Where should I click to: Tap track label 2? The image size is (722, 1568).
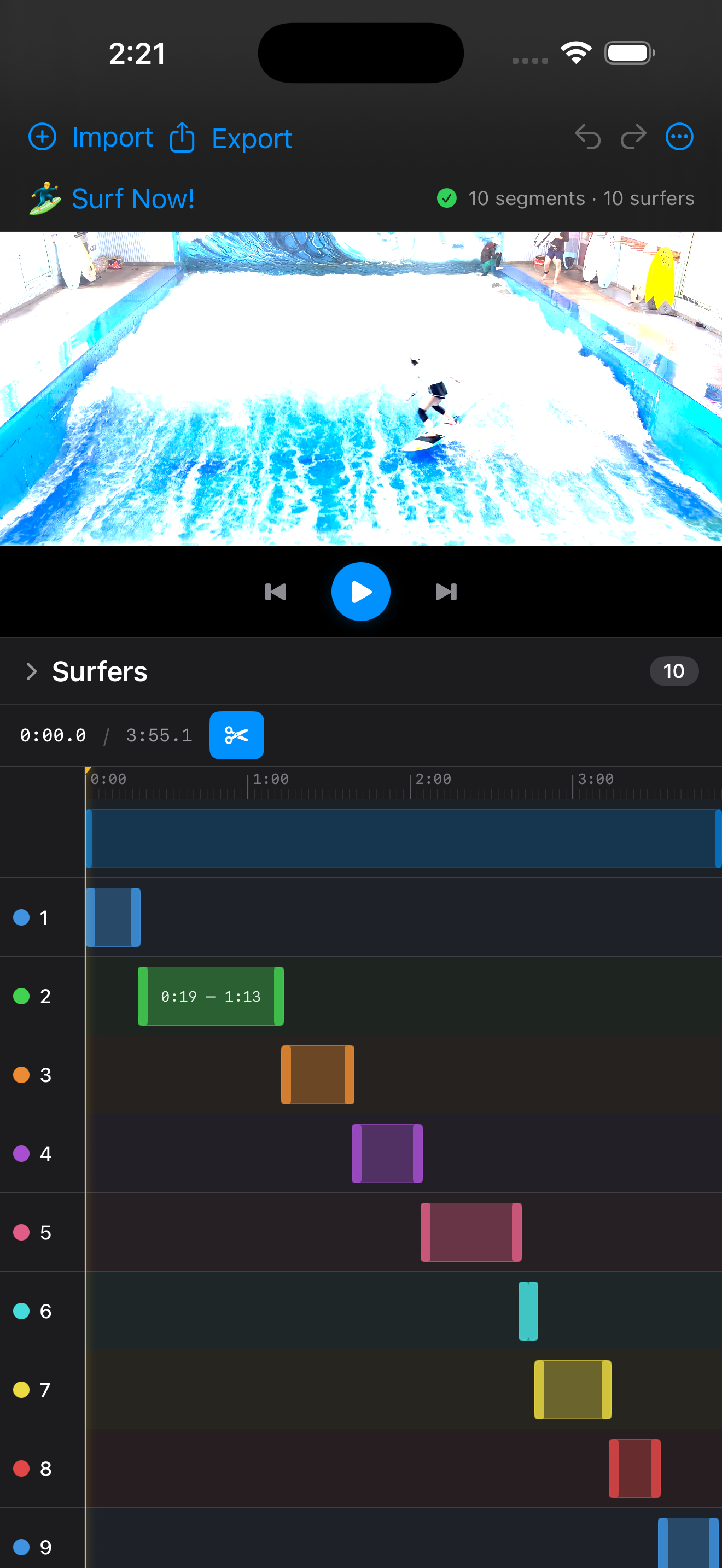(45, 996)
